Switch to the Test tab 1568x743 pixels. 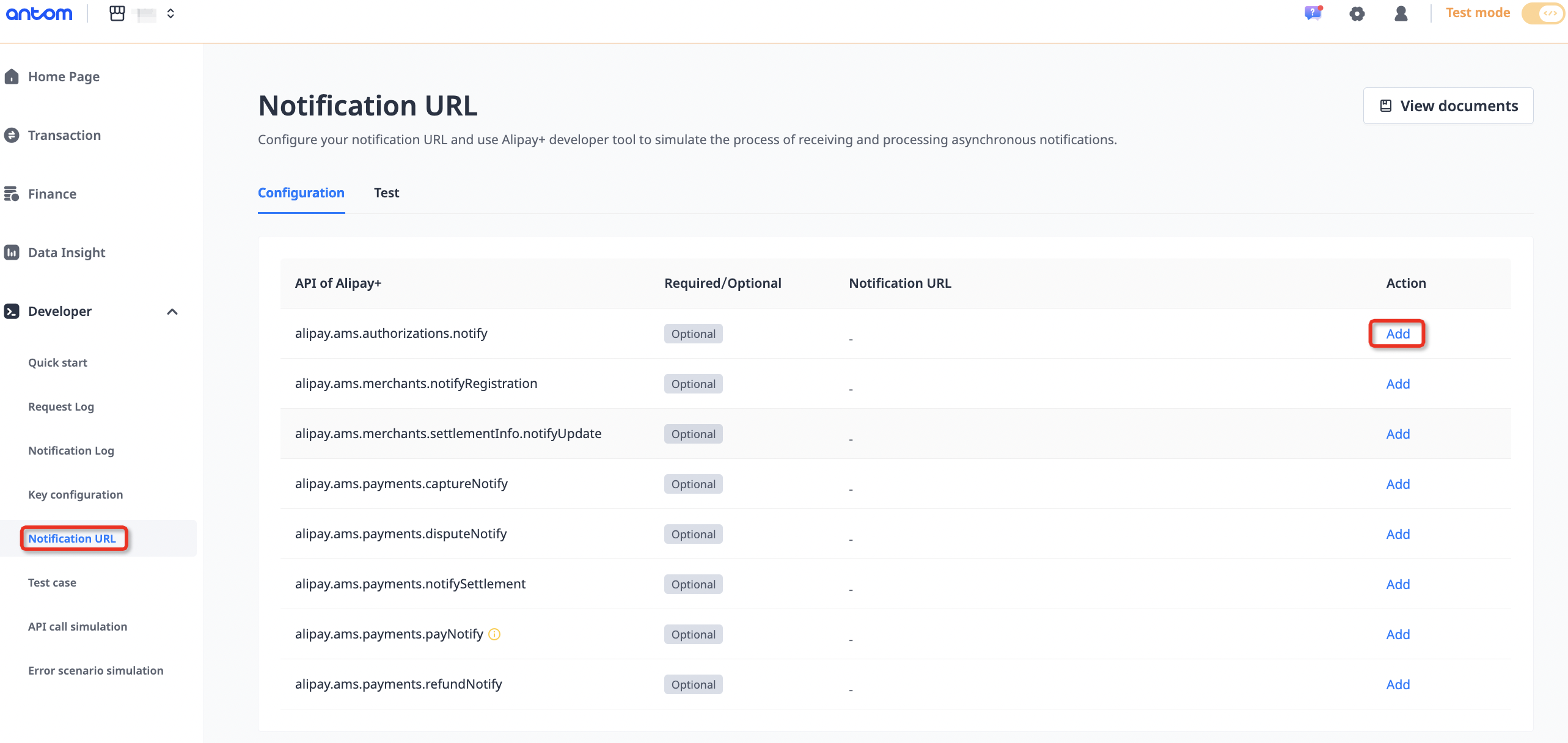386,193
